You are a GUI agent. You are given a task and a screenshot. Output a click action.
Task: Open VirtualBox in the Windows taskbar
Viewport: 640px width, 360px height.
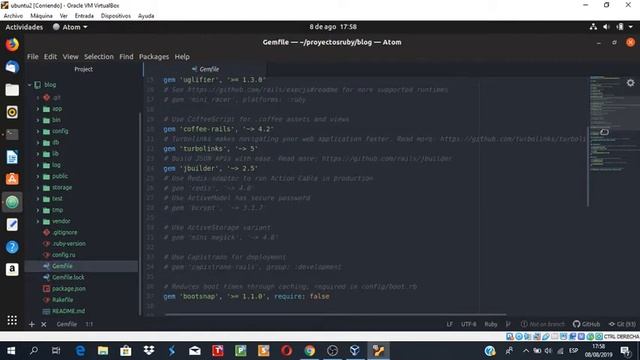(355, 351)
